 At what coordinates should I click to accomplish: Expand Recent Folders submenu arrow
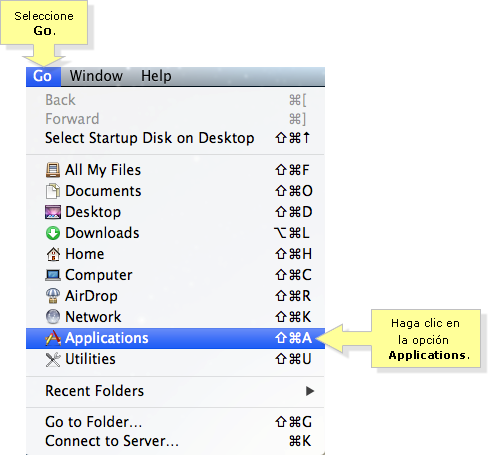click(x=310, y=391)
